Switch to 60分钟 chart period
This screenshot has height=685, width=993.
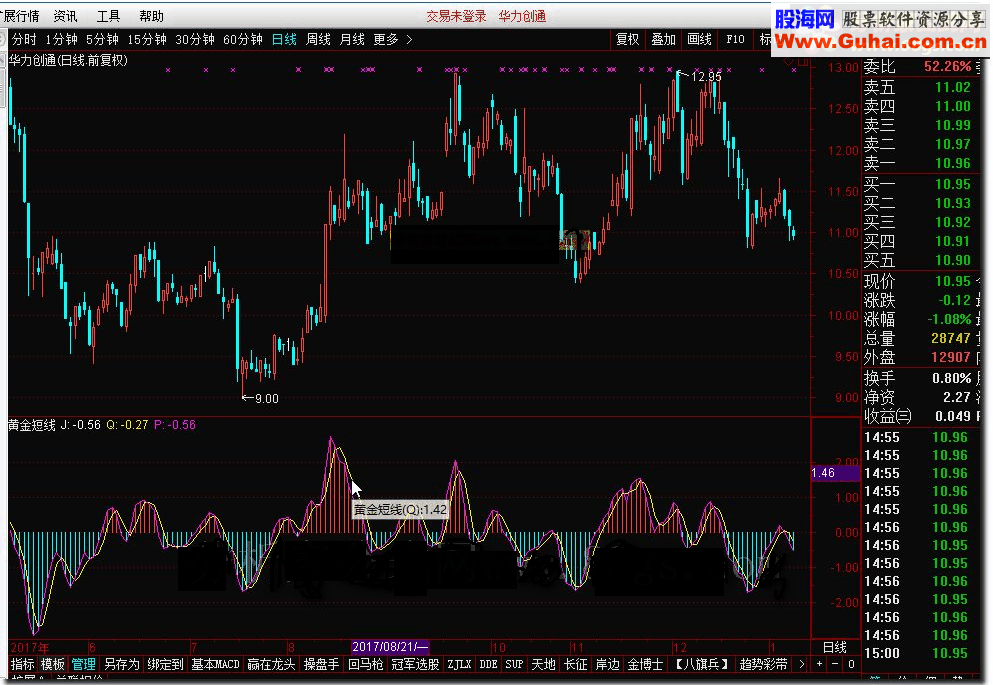(x=243, y=39)
